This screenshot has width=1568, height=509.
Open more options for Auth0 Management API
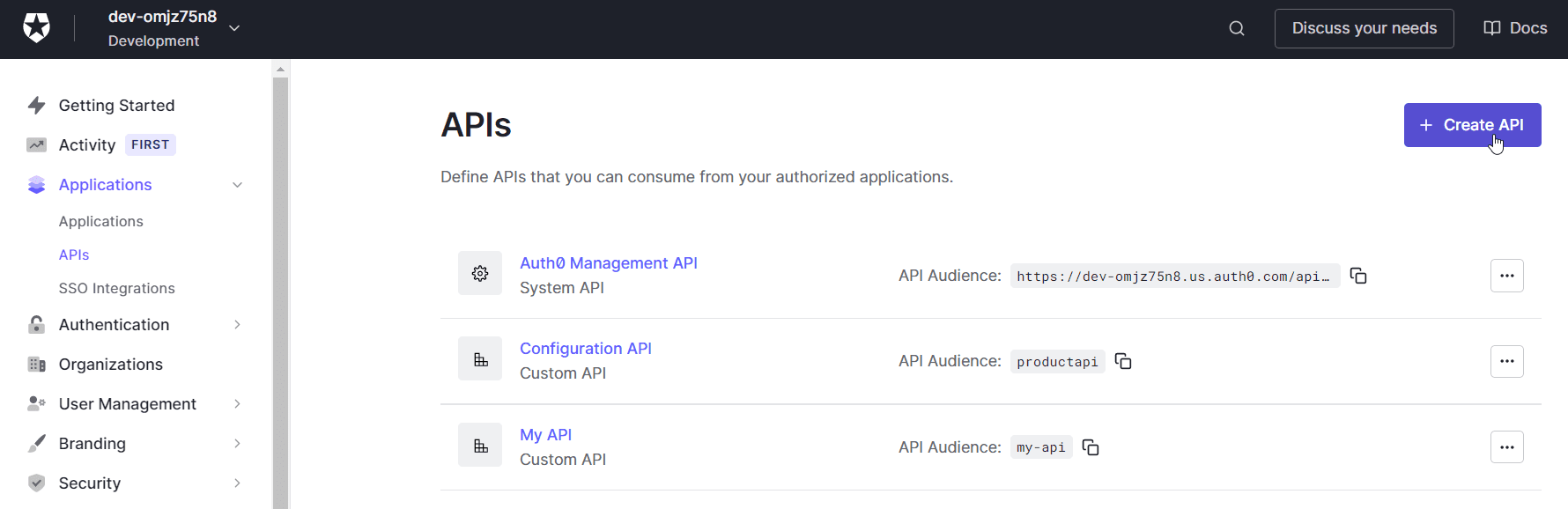(x=1507, y=276)
